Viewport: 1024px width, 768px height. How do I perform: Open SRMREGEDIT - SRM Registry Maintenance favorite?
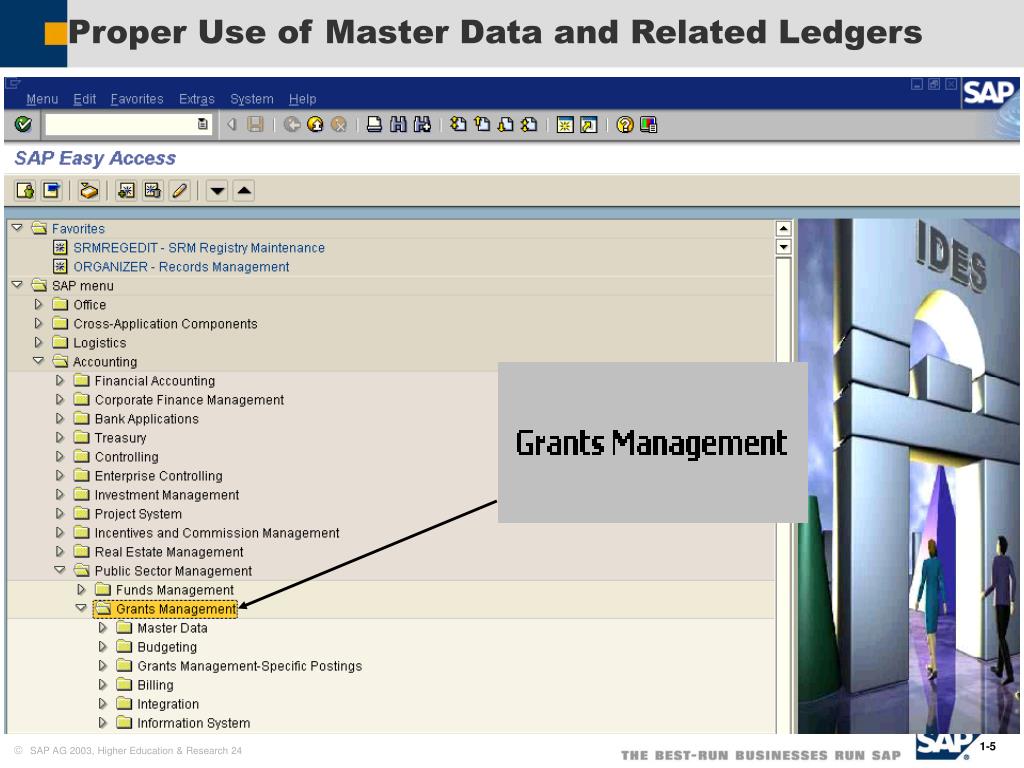(x=199, y=248)
